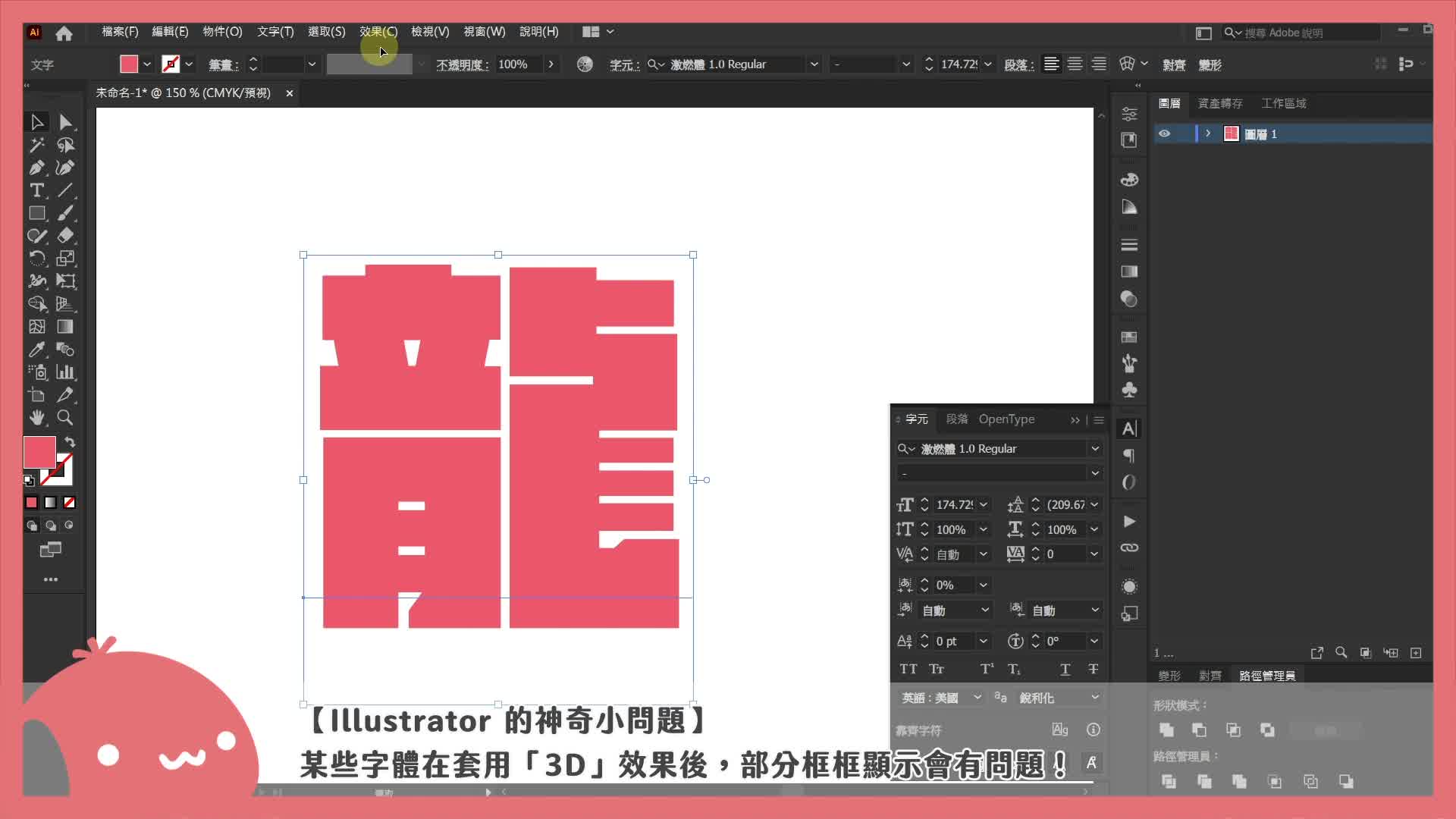The width and height of the screenshot is (1456, 819).
Task: Toggle Strikethrough text style
Action: [x=1093, y=669]
